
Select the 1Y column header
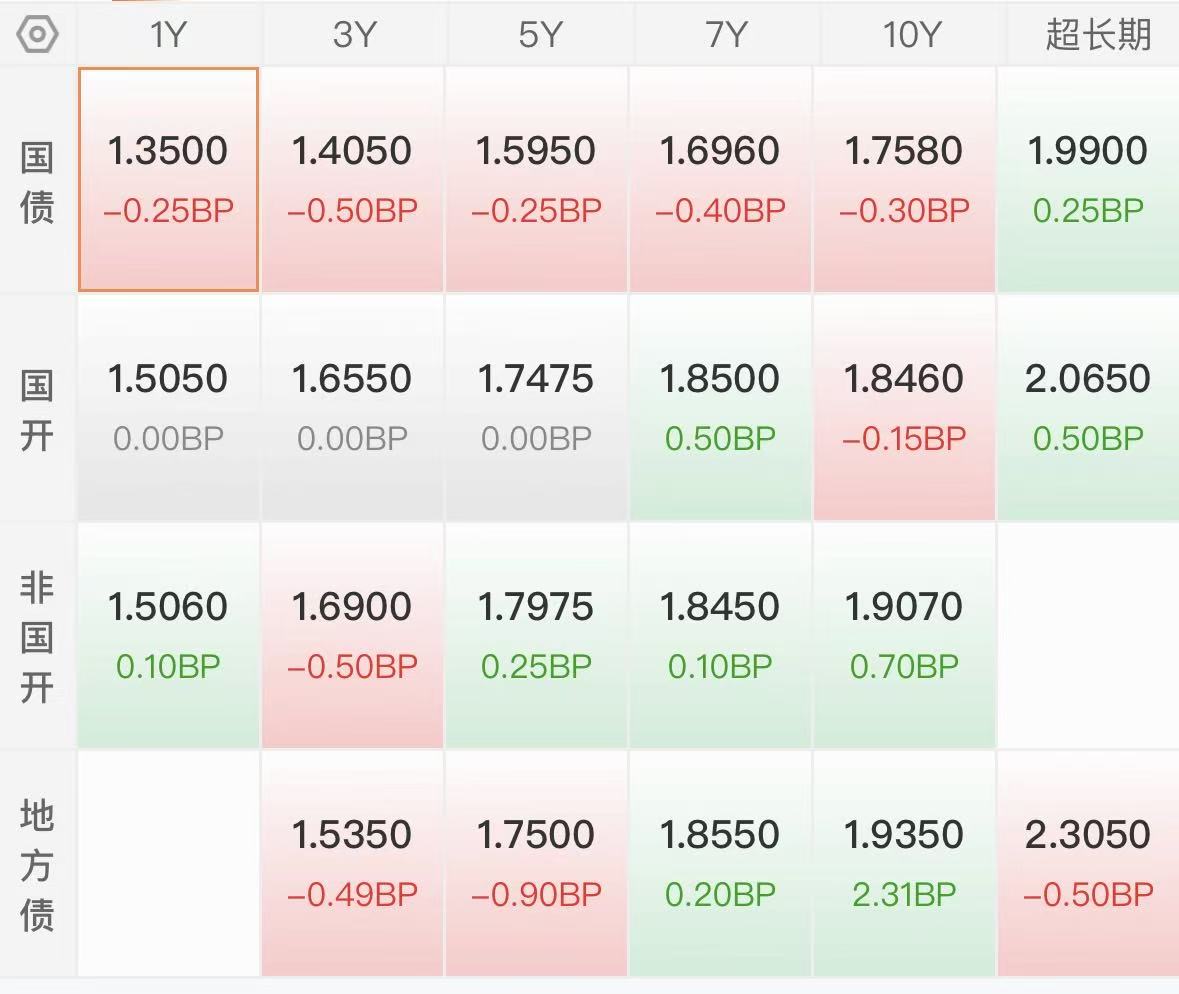coord(168,35)
